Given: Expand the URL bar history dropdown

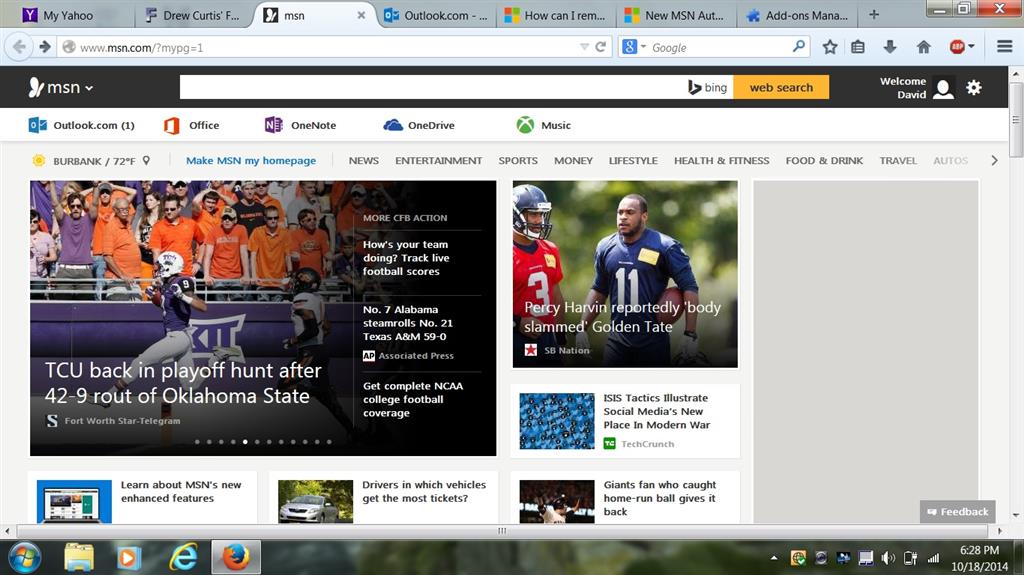Looking at the screenshot, I should (x=584, y=47).
